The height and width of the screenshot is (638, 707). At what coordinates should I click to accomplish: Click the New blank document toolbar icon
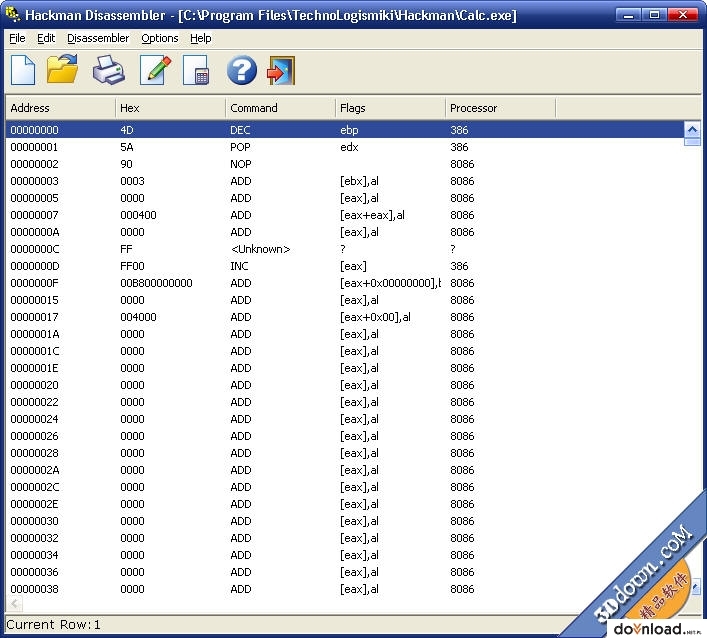tap(23, 70)
